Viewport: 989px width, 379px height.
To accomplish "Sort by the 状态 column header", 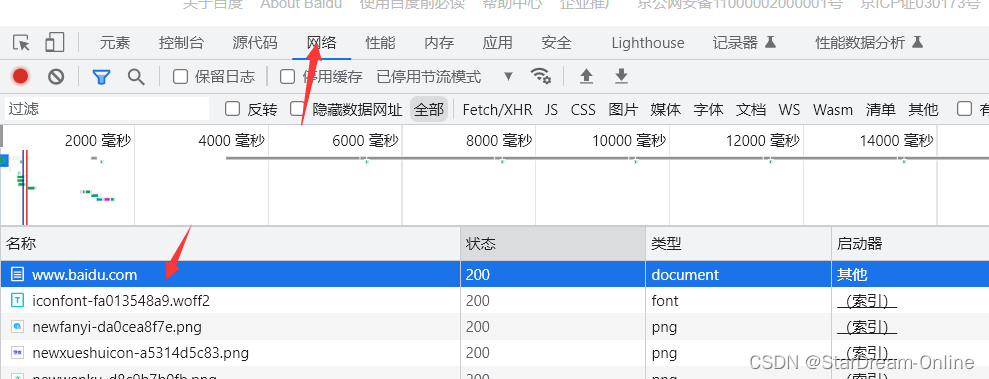I will coord(553,243).
